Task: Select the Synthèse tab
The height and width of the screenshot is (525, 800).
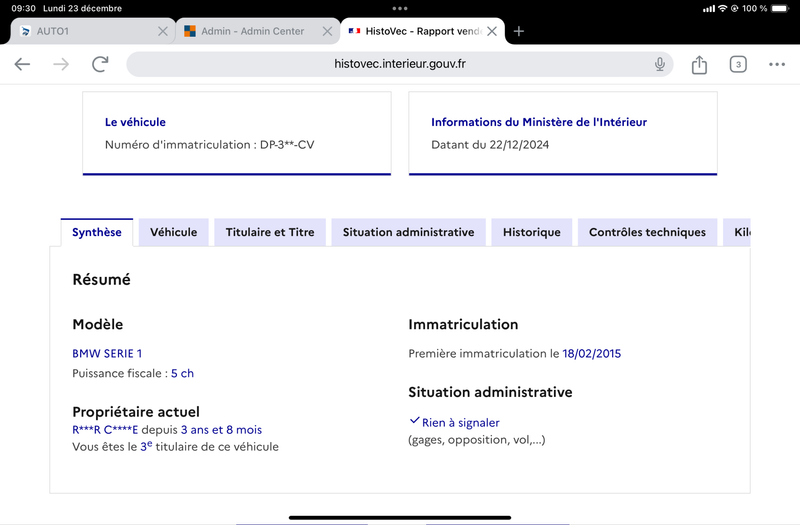Action: [x=97, y=233]
